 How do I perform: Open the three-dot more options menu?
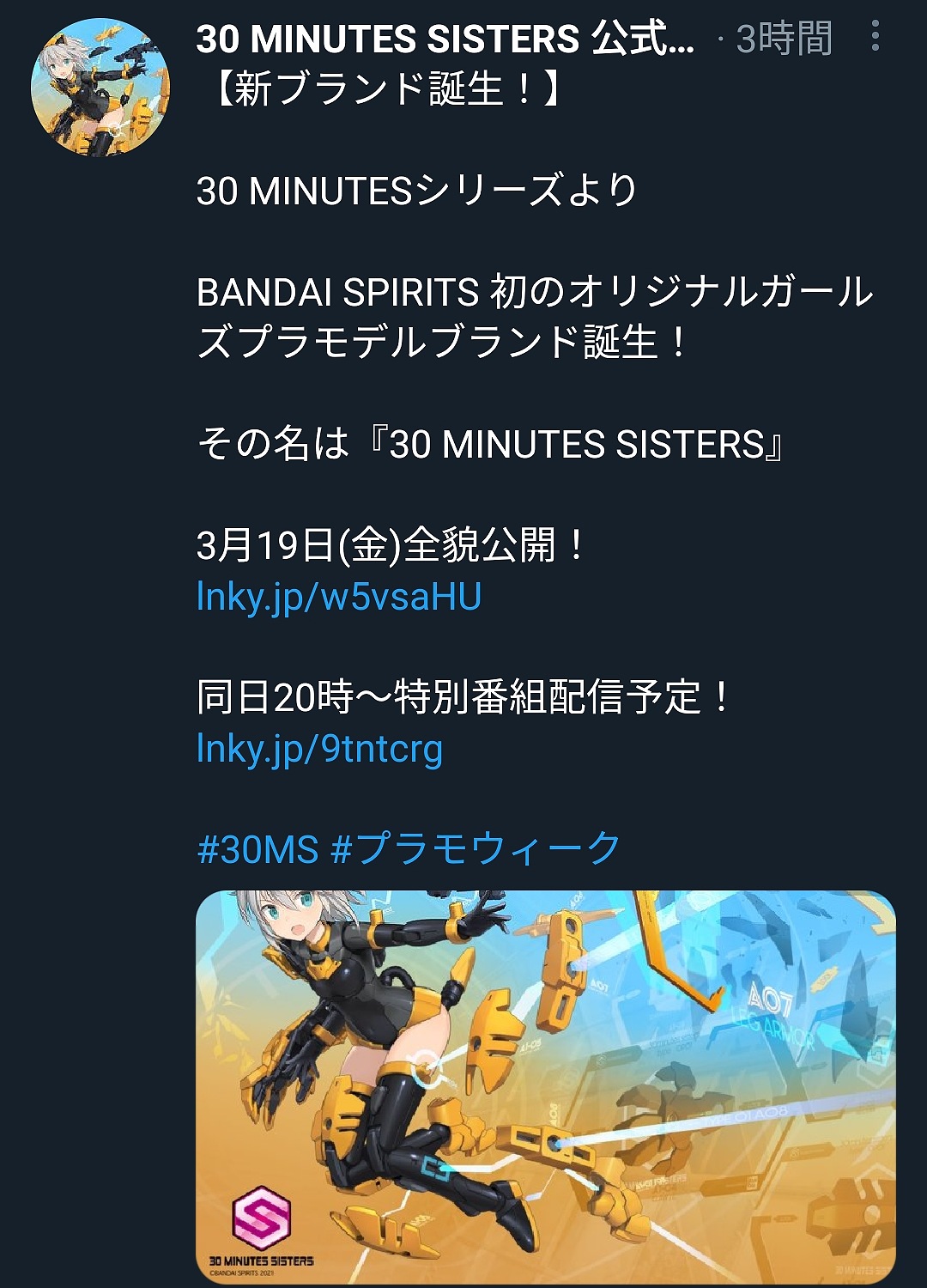point(875,36)
